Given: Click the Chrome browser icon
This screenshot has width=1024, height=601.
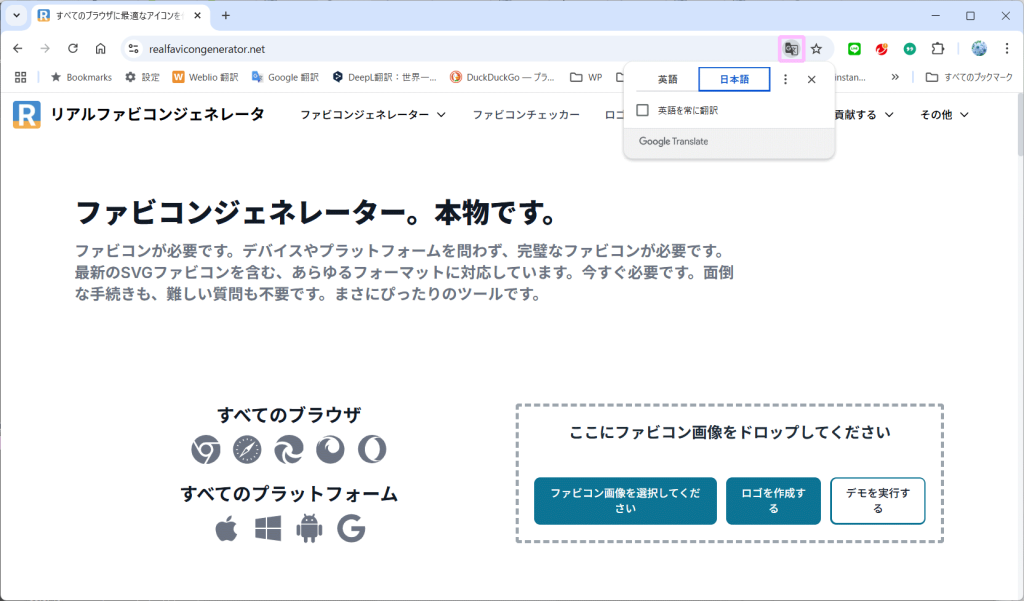Looking at the screenshot, I should tap(206, 449).
